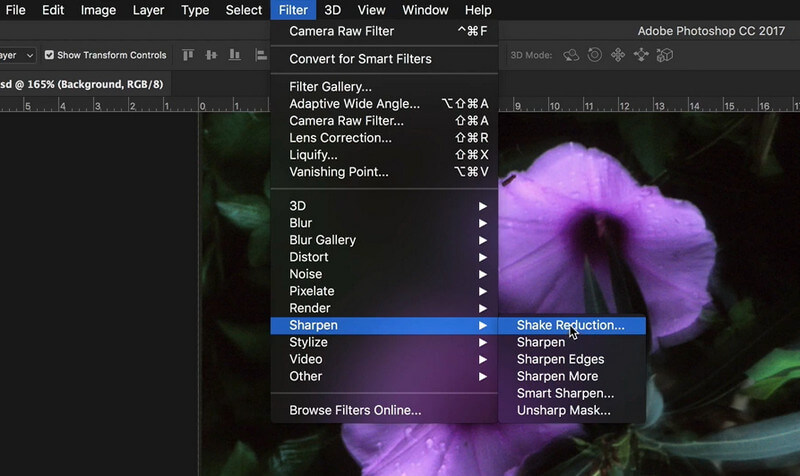800x476 pixels.
Task: Expand the Blur submenu
Action: (384, 223)
